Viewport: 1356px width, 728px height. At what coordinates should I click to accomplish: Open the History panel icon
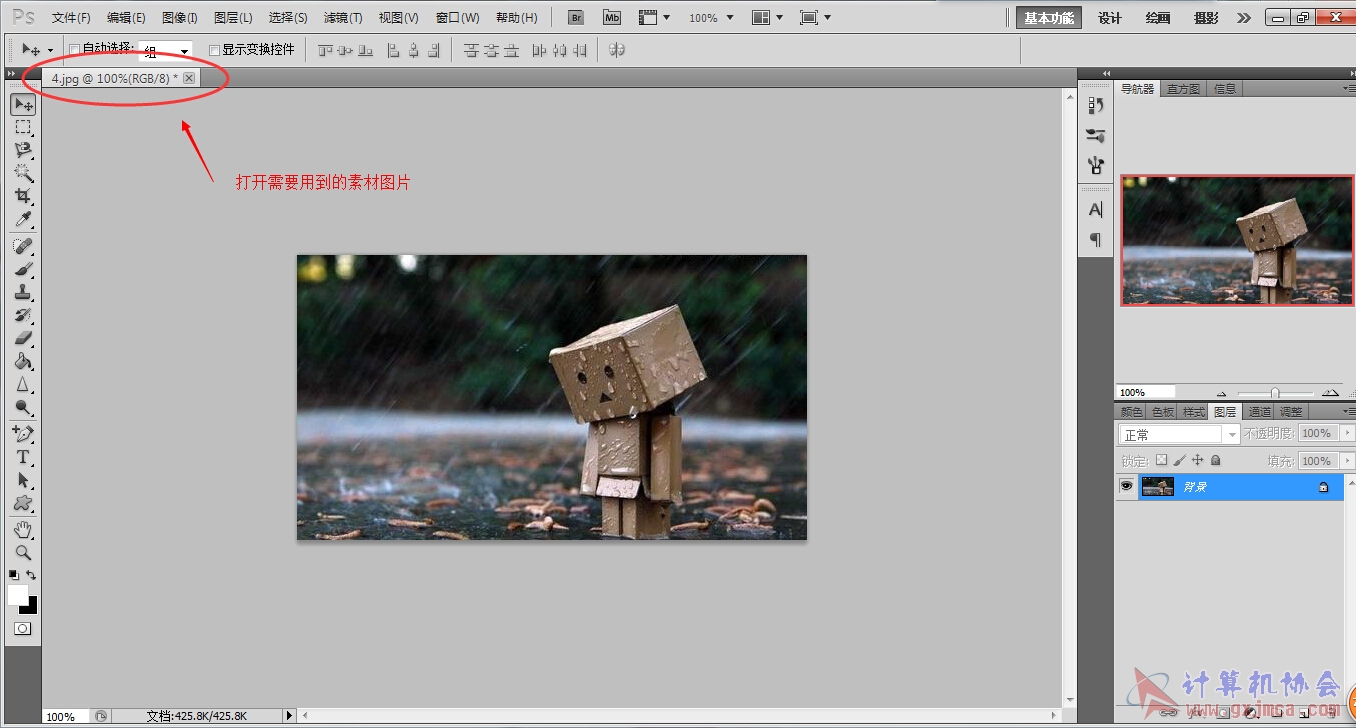pos(1096,106)
